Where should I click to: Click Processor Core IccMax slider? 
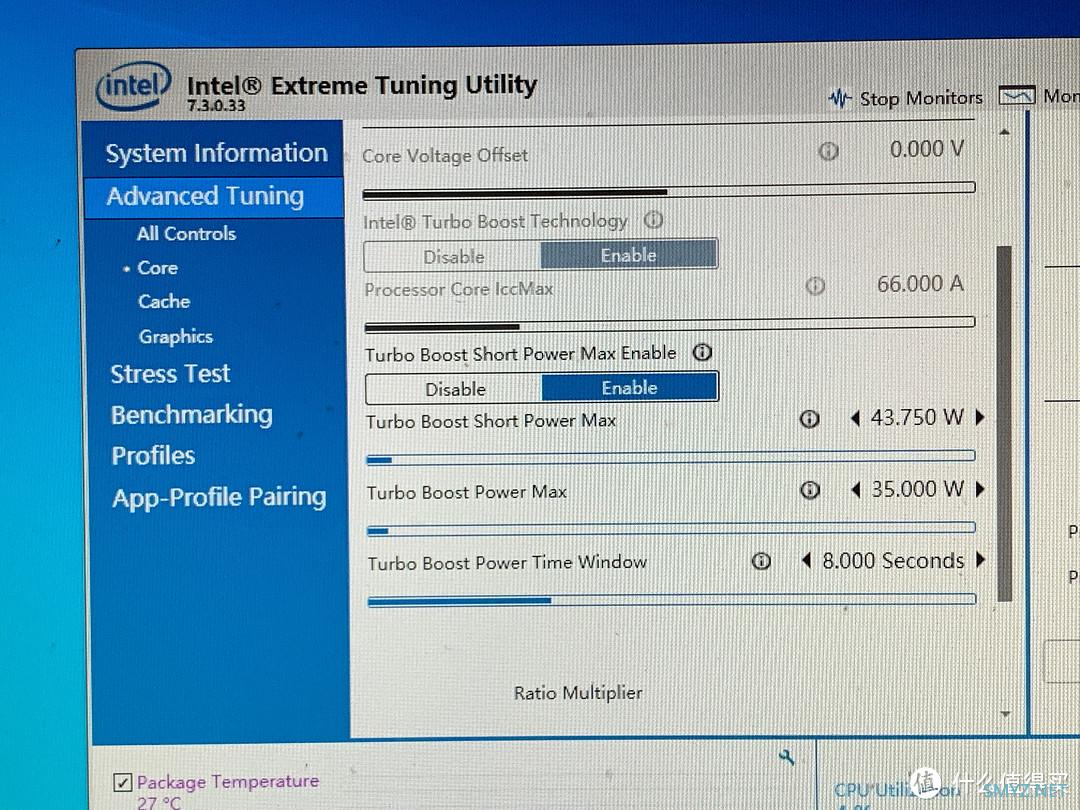(x=669, y=324)
